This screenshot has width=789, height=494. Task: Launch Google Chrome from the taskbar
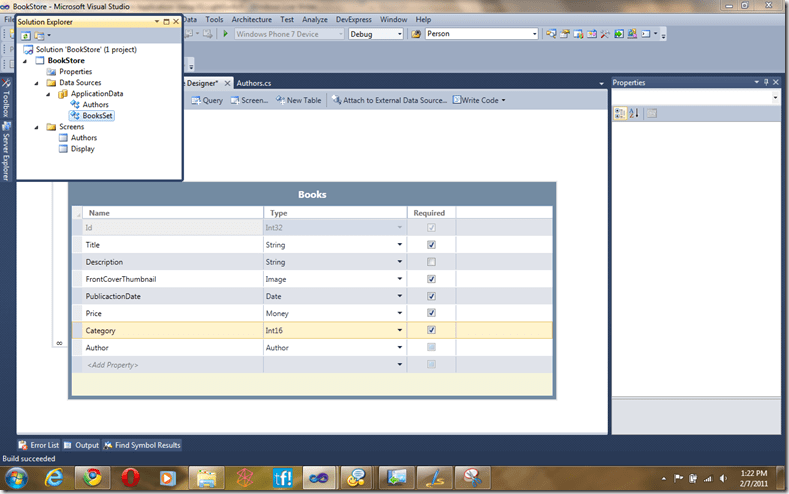pos(92,477)
